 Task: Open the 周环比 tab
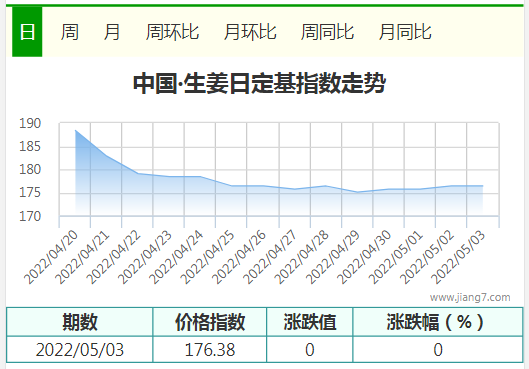172,32
